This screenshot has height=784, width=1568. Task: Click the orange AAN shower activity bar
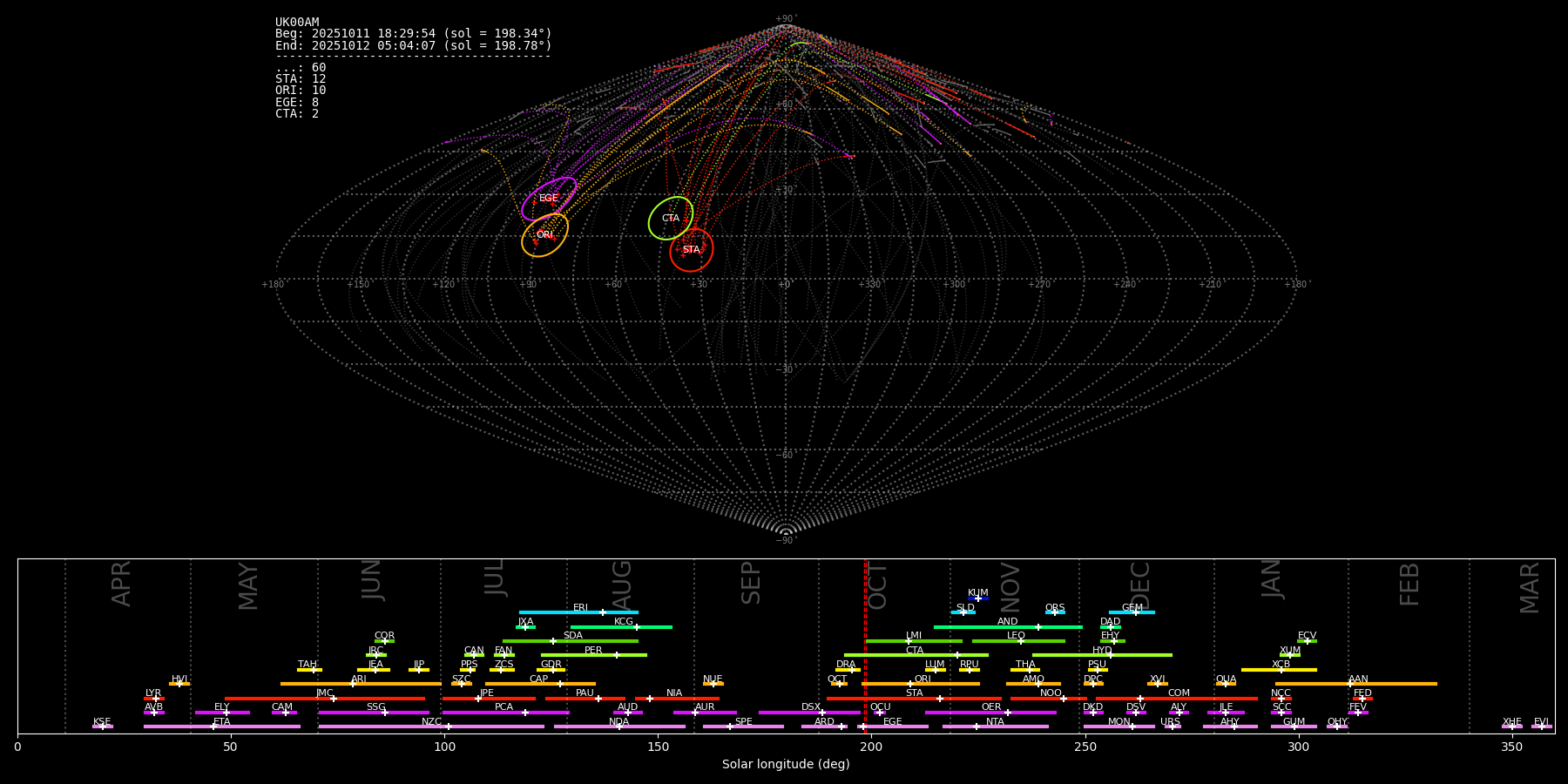point(1394,684)
